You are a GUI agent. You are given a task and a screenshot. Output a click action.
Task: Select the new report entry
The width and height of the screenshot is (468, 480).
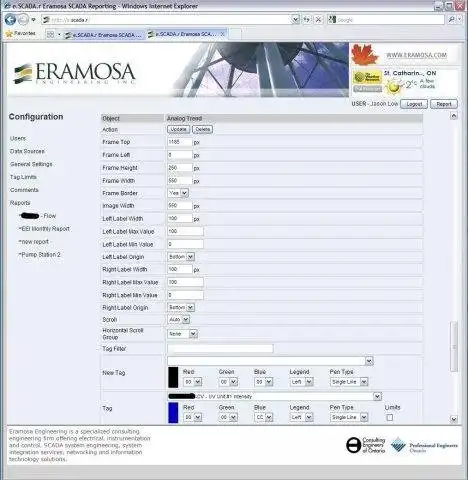pyautogui.click(x=34, y=242)
